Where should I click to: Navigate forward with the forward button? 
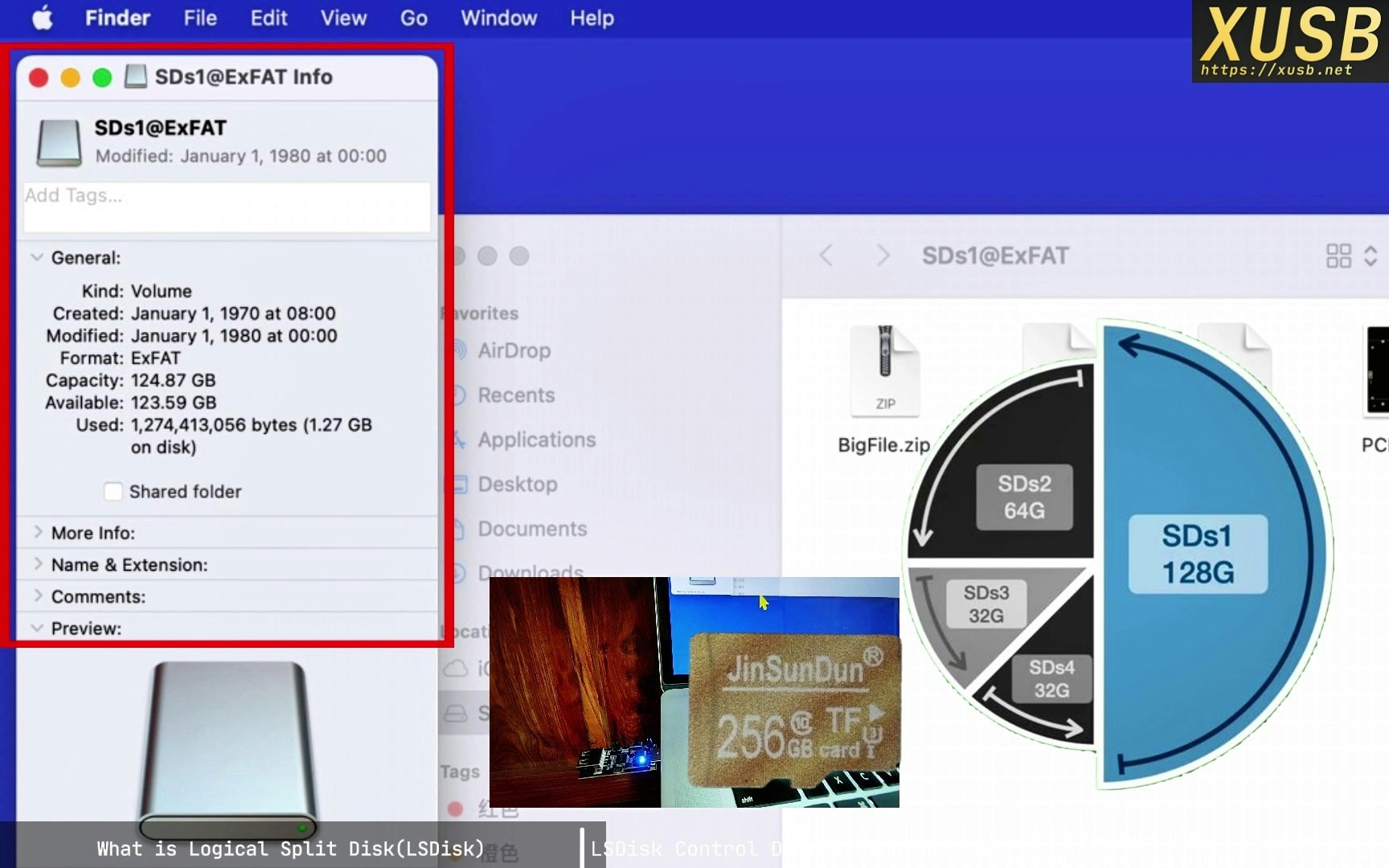883,256
